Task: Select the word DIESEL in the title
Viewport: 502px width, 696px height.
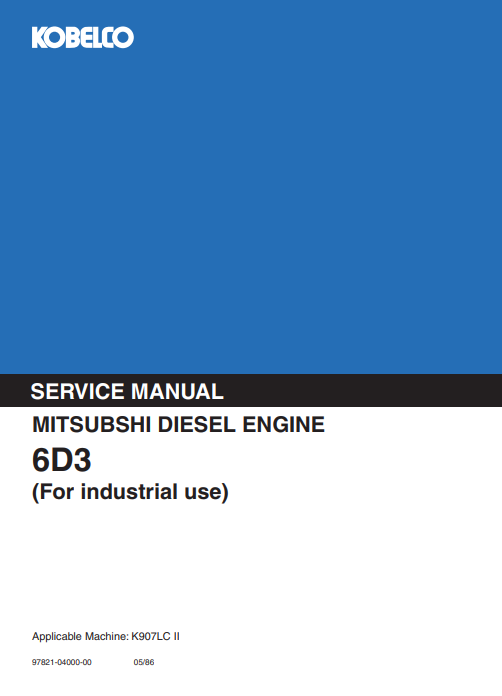Action: pos(197,424)
